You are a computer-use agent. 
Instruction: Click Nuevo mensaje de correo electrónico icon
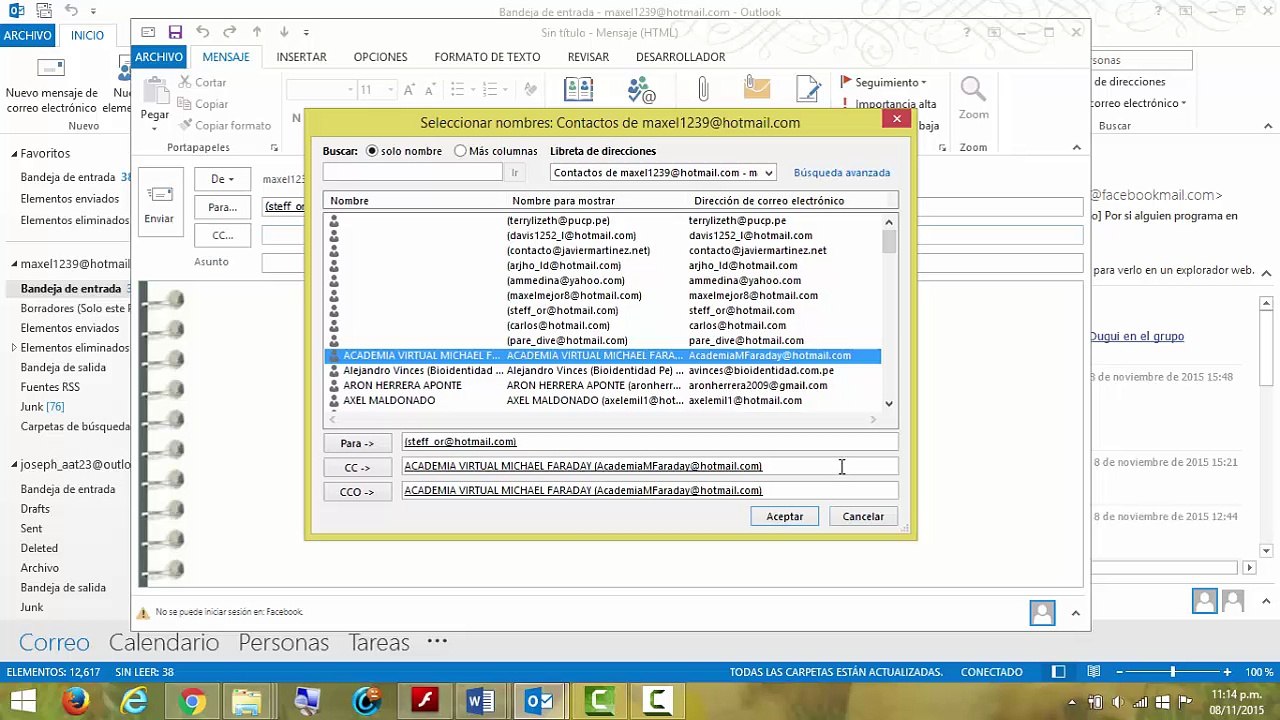coord(51,87)
